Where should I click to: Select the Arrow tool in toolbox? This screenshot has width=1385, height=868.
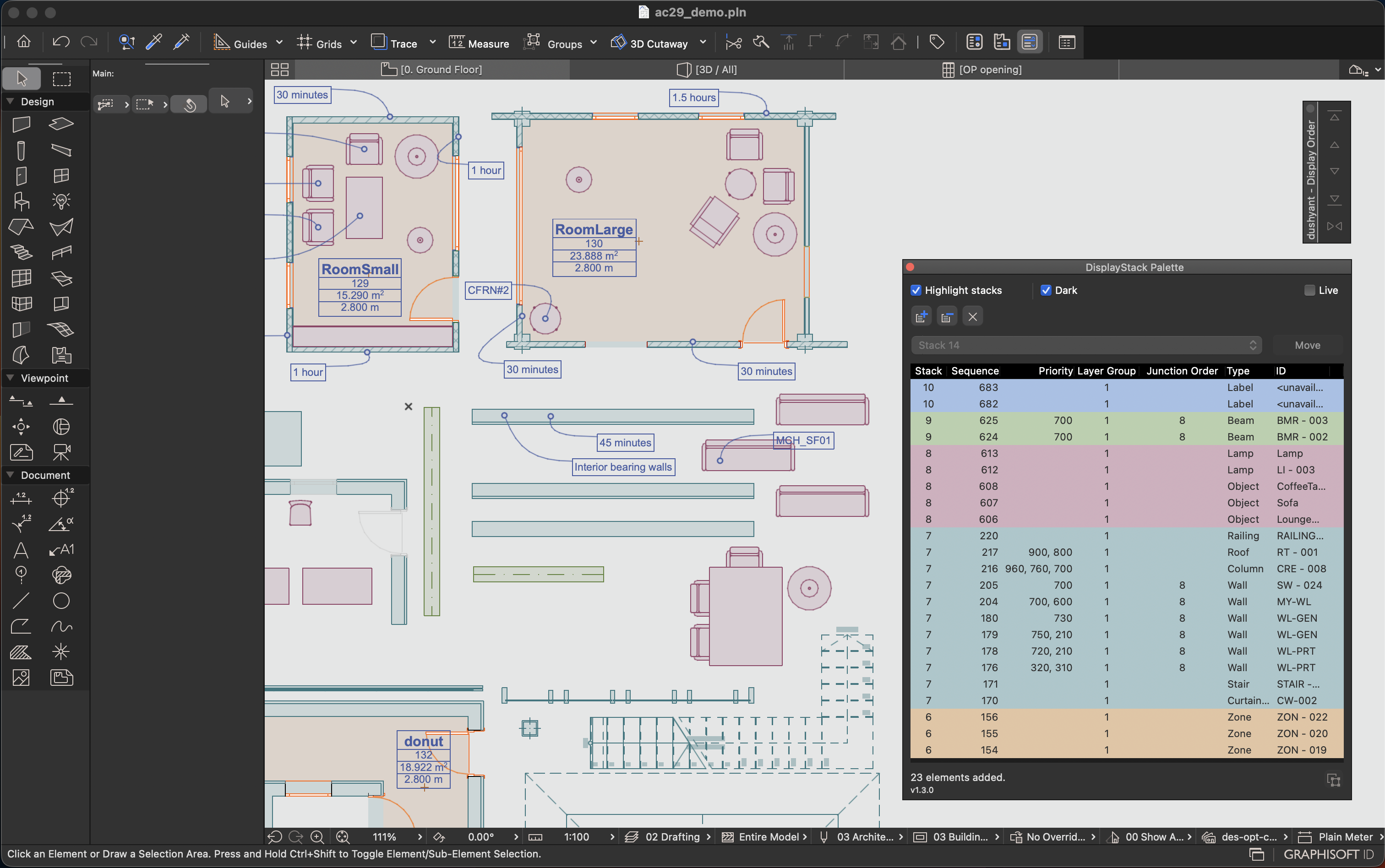pos(21,78)
